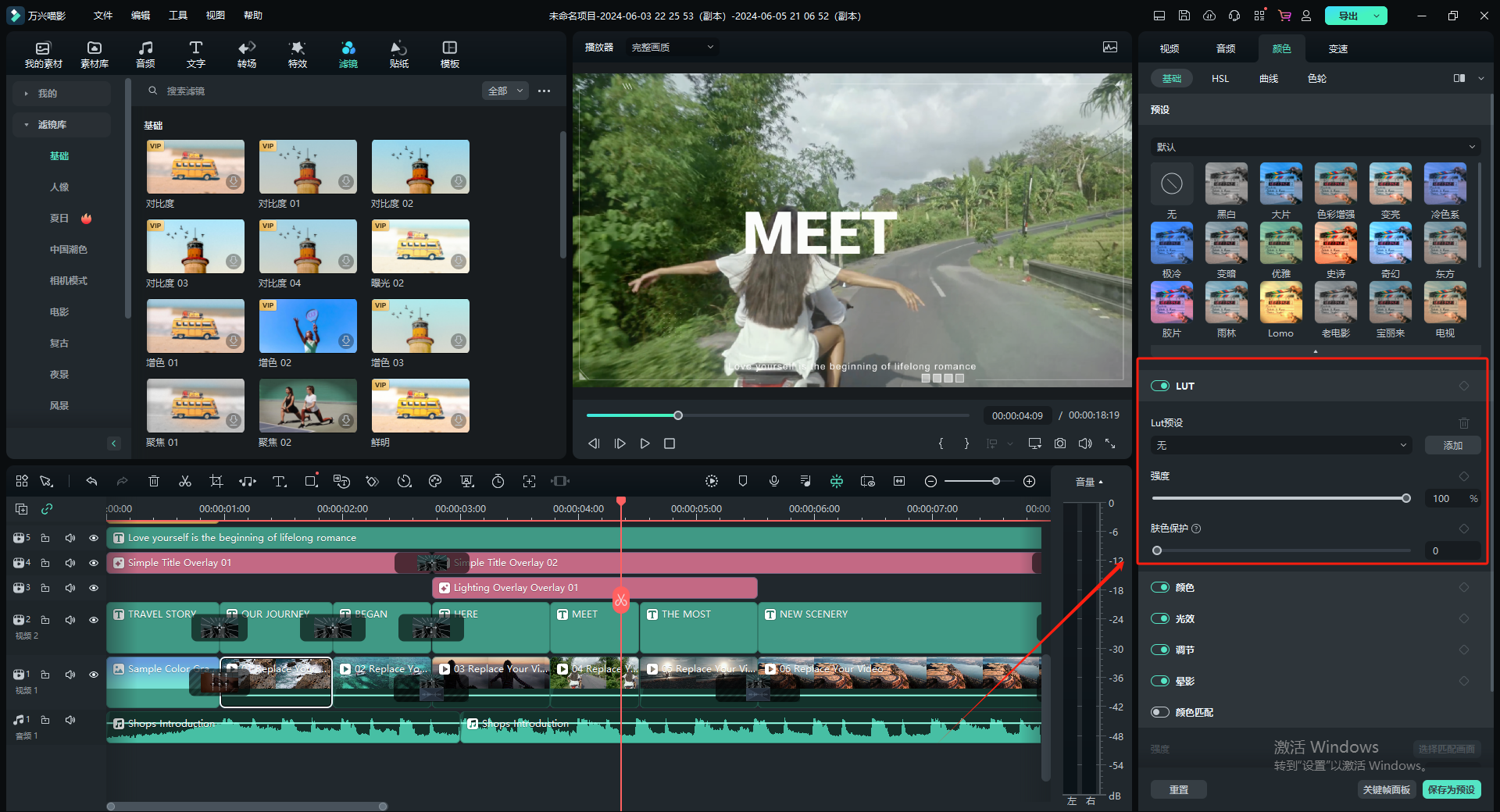Open the Lut预设 无 dropdown
Viewport: 1500px width, 812px height.
coord(1281,445)
